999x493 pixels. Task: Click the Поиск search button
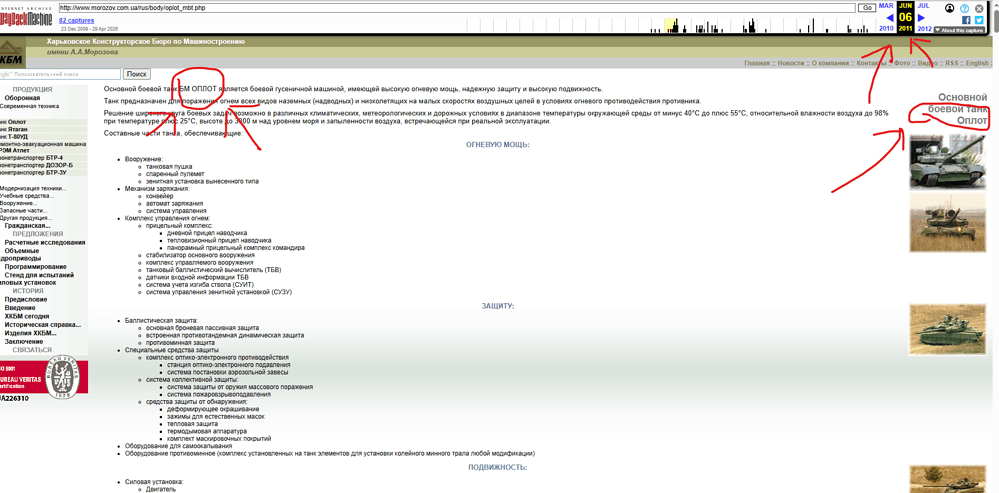[136, 74]
